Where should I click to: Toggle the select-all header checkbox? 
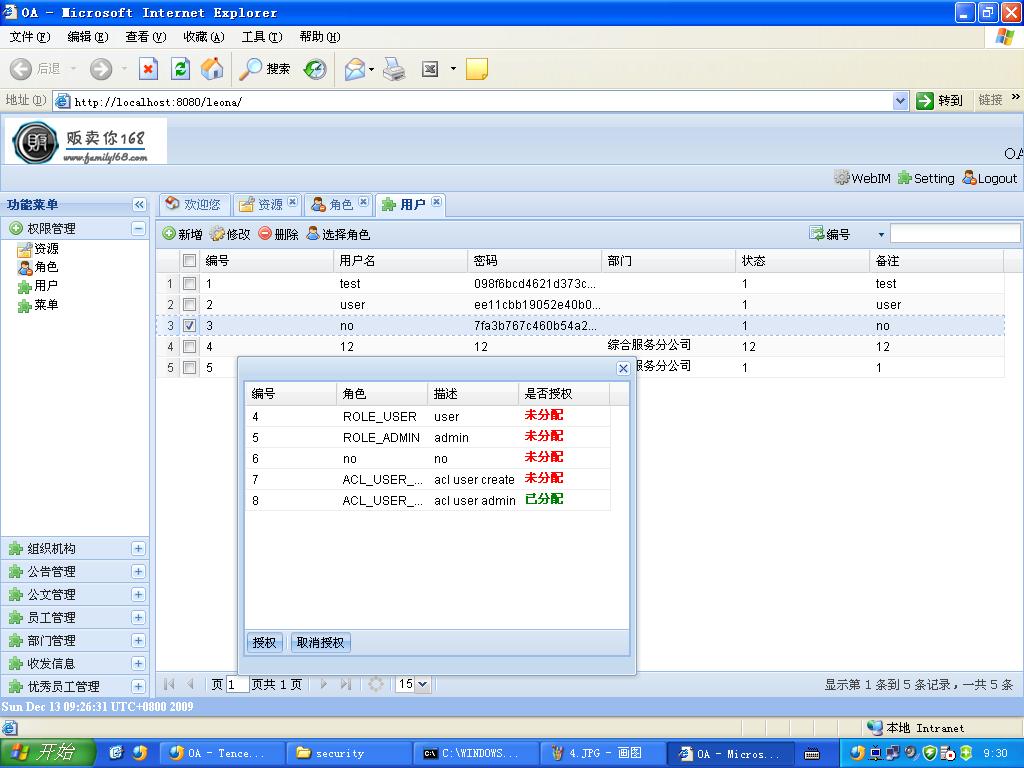[x=189, y=261]
